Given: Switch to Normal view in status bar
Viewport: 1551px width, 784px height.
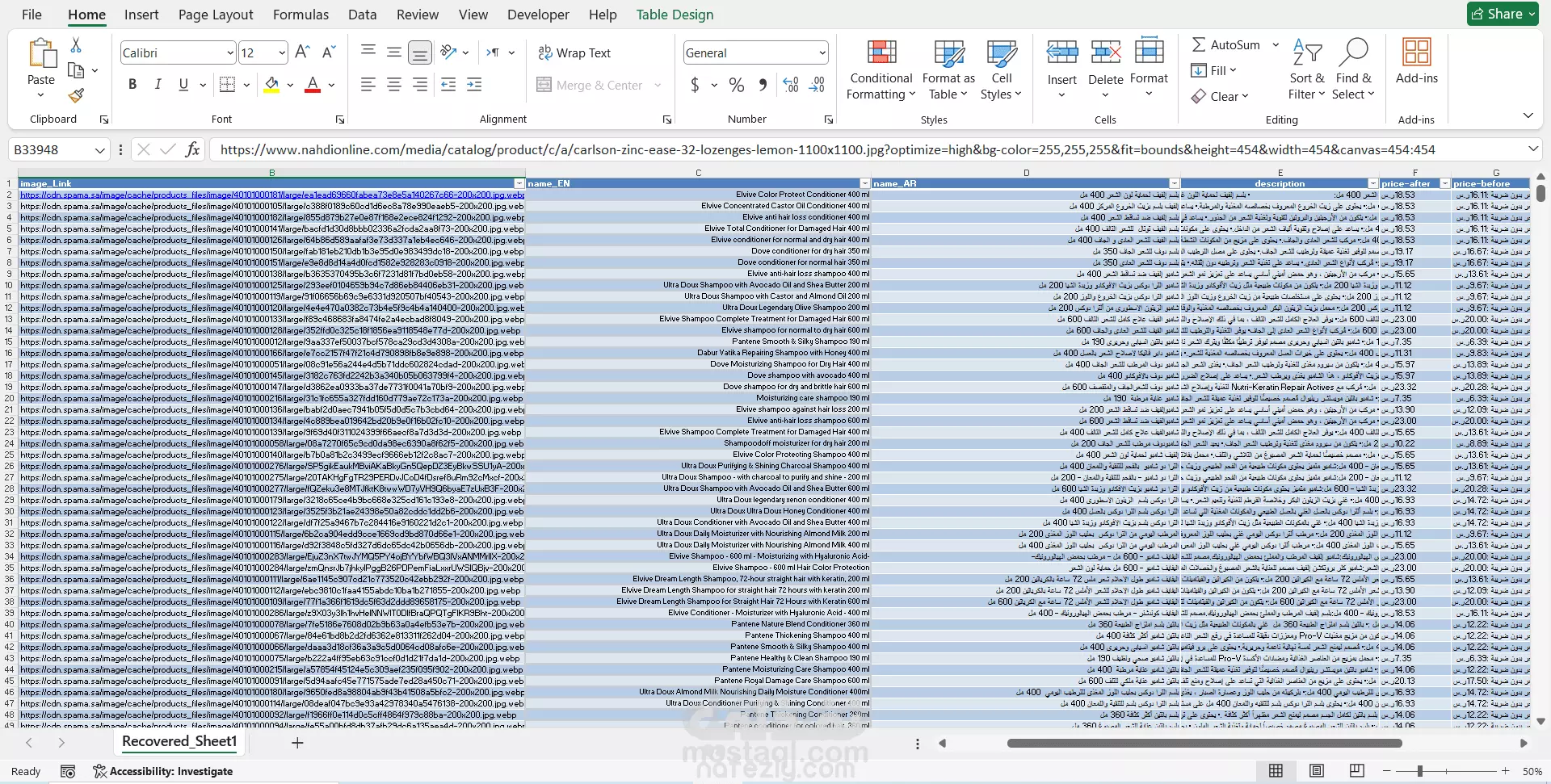Looking at the screenshot, I should tap(1276, 771).
